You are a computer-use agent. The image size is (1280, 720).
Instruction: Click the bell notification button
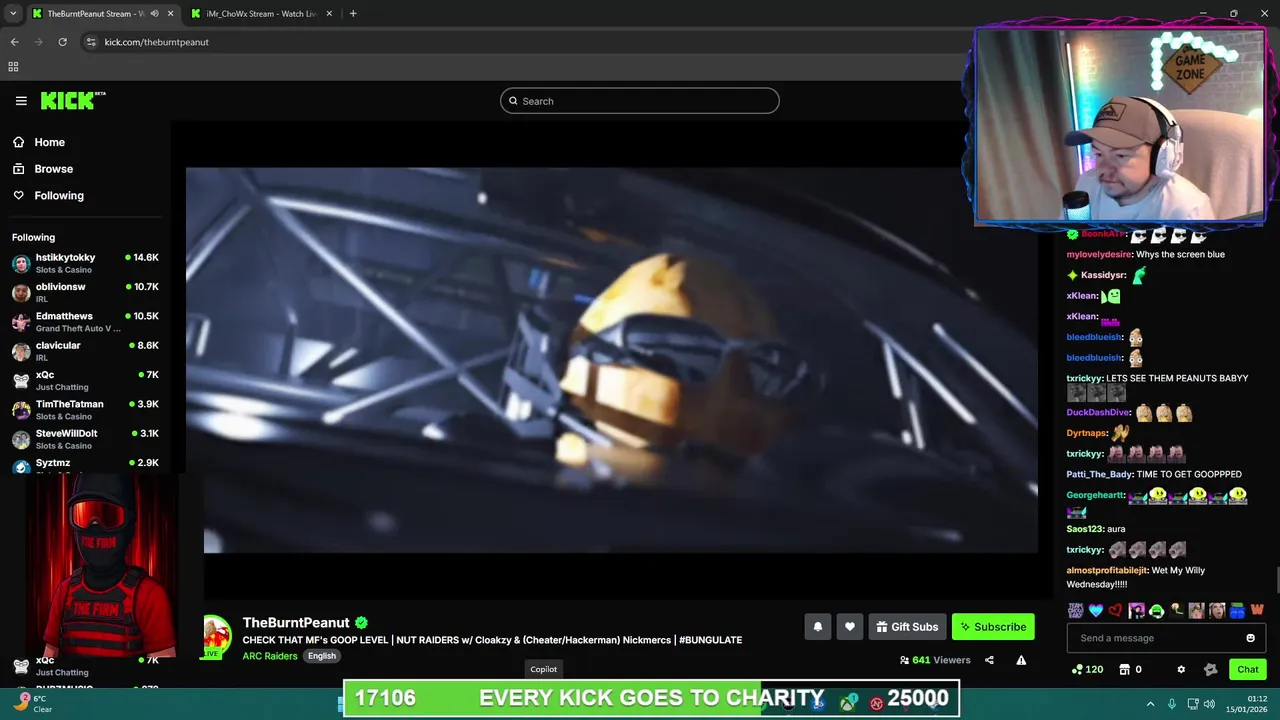click(817, 627)
